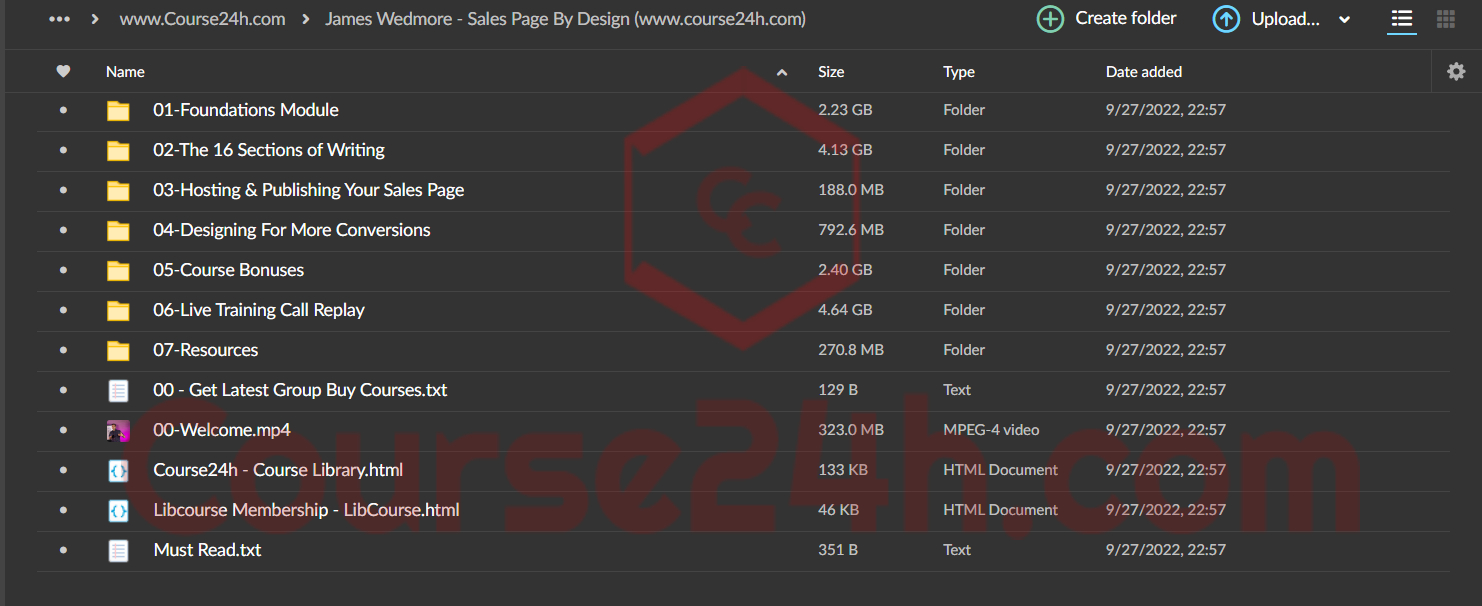Toggle the name sort direction arrow
The width and height of the screenshot is (1482, 606).
coord(782,72)
